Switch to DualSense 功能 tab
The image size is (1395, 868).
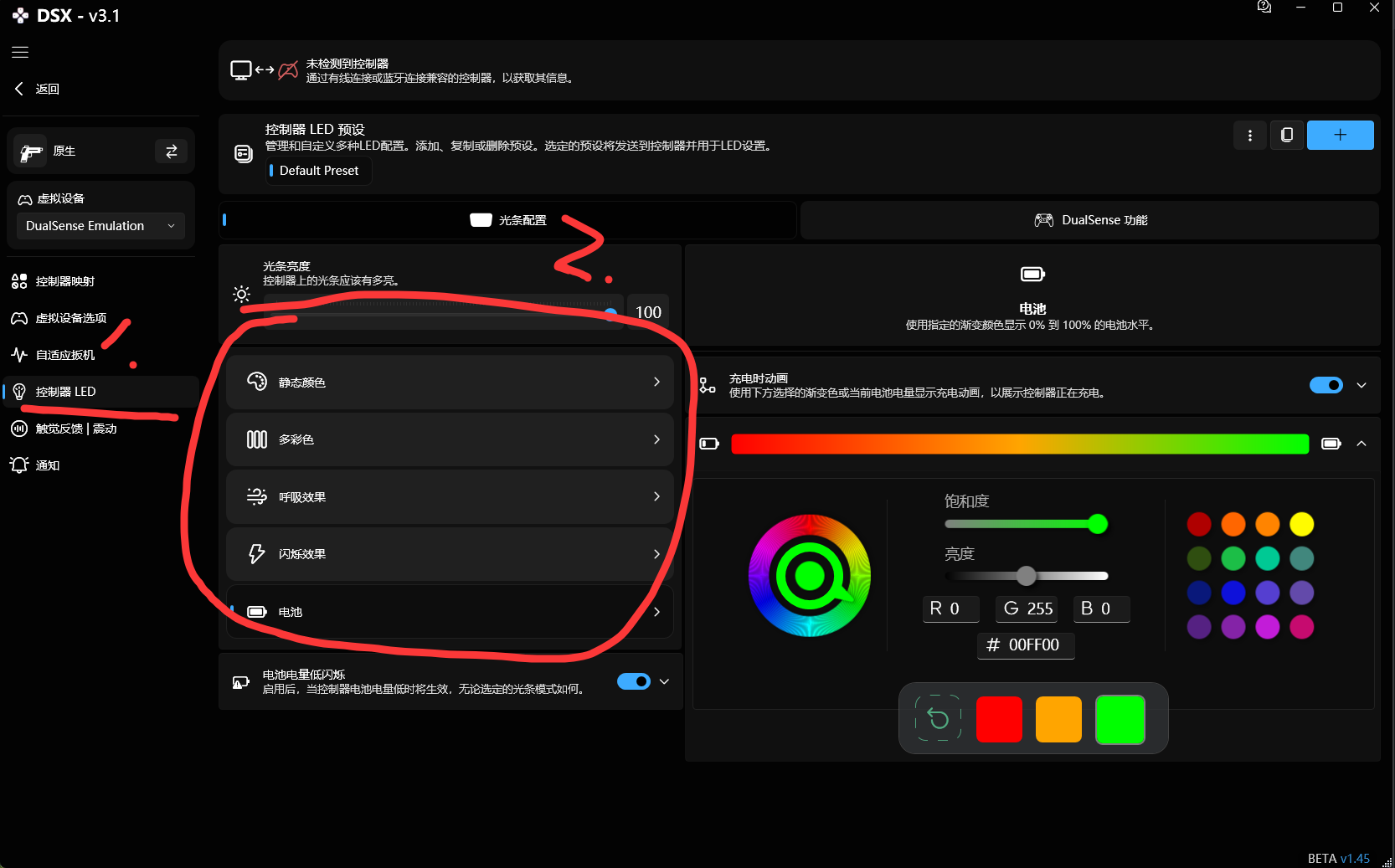[1090, 220]
